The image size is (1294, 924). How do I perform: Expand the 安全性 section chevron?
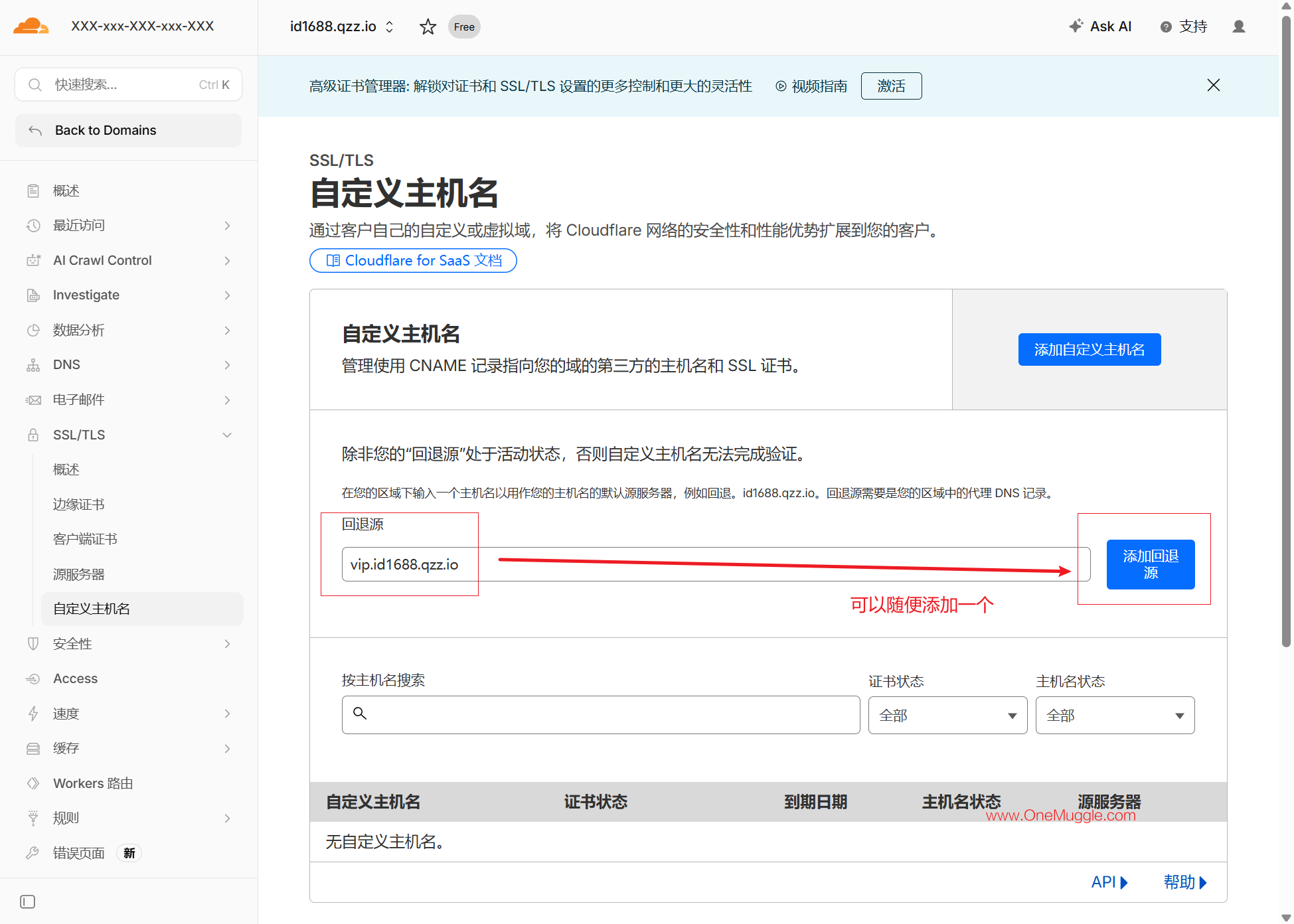click(227, 644)
